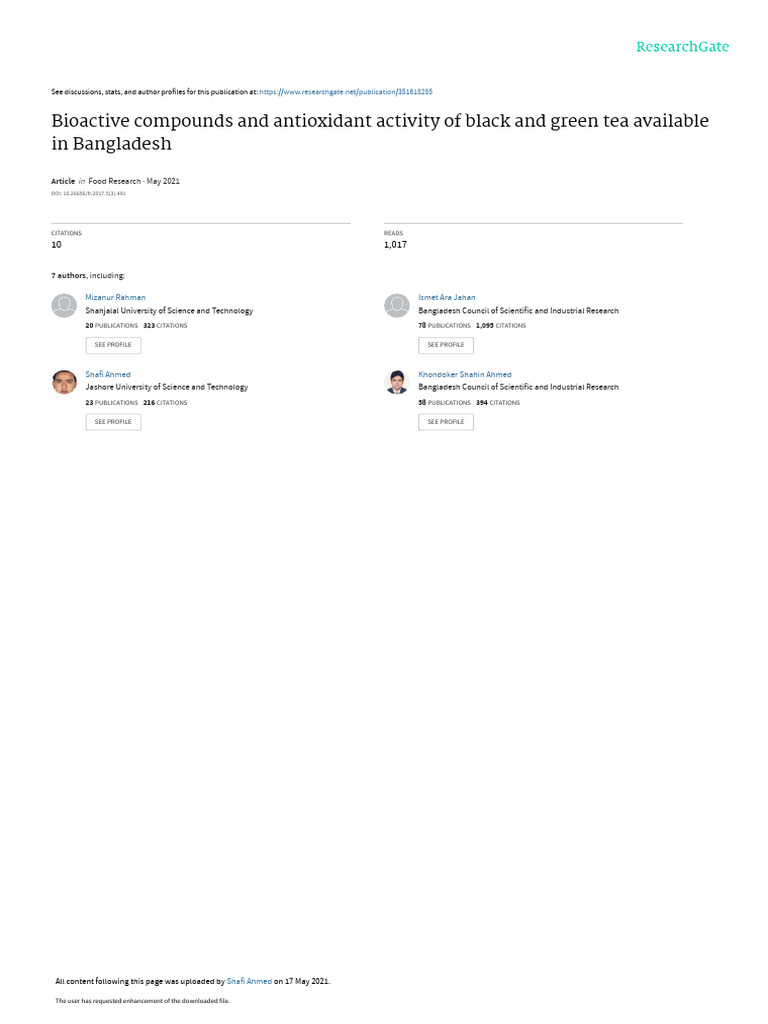Click Ismet Ara Jahan's gray avatar icon
This screenshot has width=768, height=1024.
tap(396, 305)
